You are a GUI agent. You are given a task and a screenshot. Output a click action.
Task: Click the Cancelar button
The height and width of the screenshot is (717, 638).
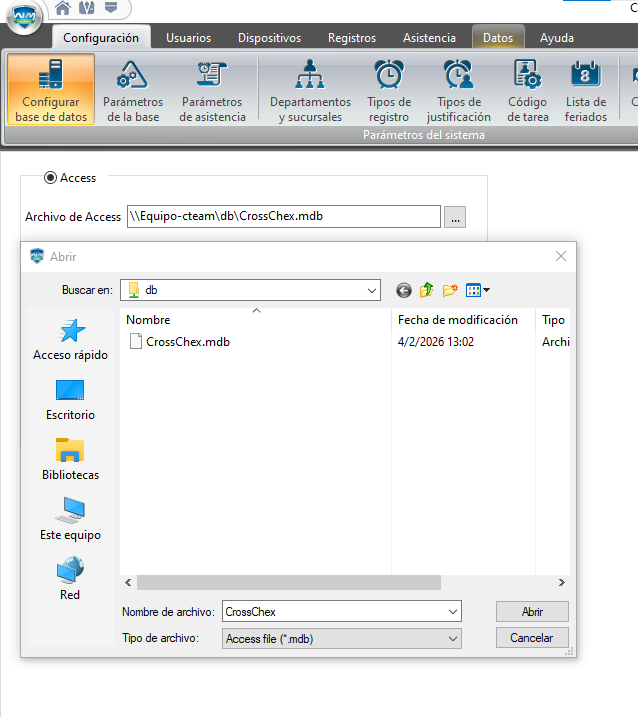(x=532, y=638)
